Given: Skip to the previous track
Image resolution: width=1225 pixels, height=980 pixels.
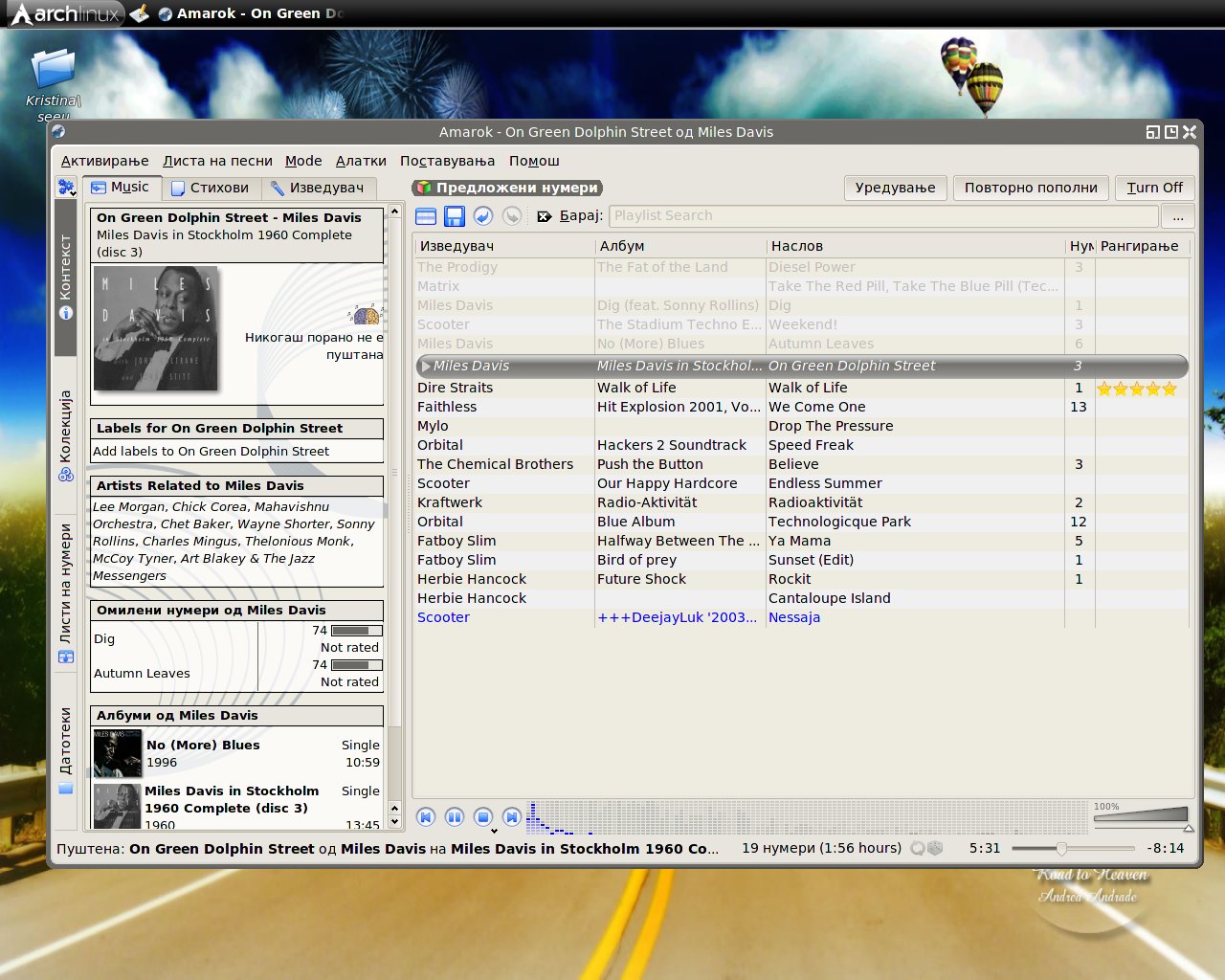Looking at the screenshot, I should click(426, 816).
